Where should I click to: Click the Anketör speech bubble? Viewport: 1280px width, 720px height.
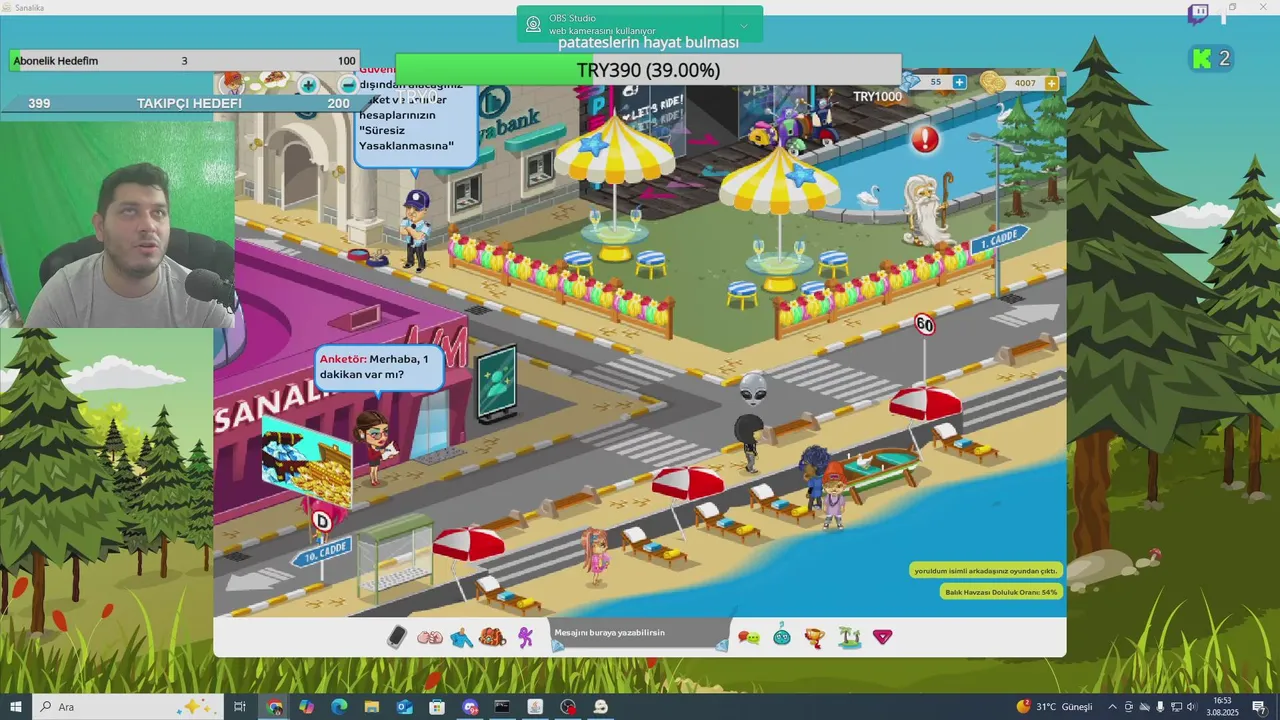coord(379,368)
